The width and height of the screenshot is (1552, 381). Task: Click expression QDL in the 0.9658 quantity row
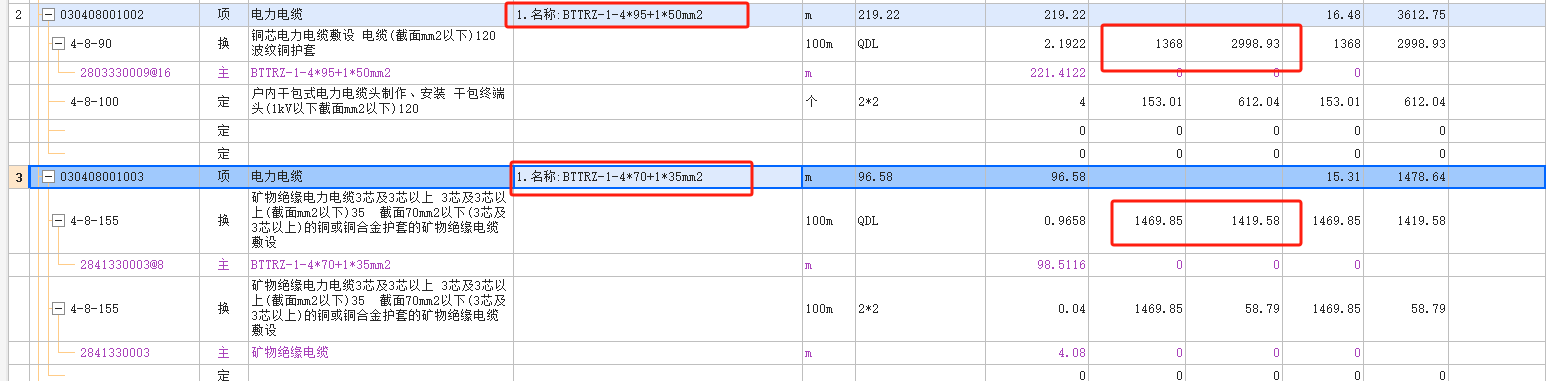click(868, 221)
